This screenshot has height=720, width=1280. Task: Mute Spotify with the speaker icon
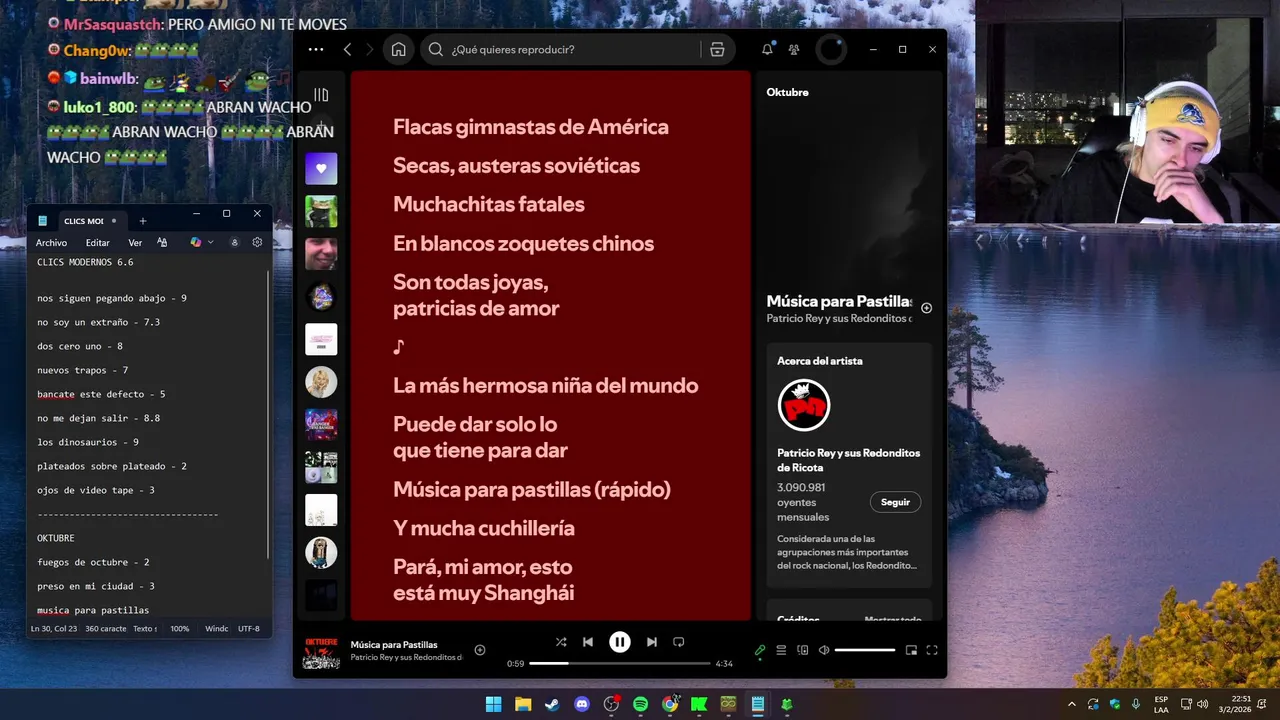[824, 650]
